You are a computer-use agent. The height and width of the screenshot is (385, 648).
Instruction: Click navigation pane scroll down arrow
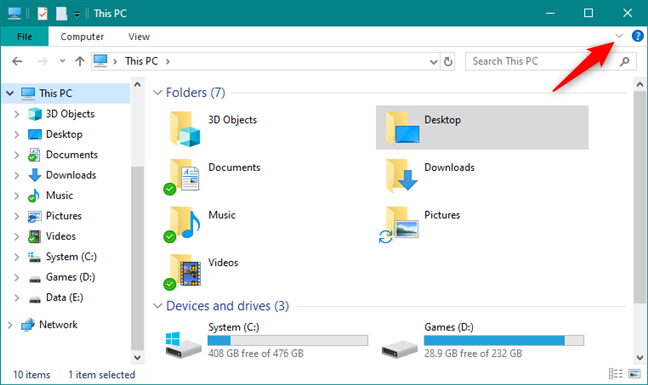tap(137, 357)
